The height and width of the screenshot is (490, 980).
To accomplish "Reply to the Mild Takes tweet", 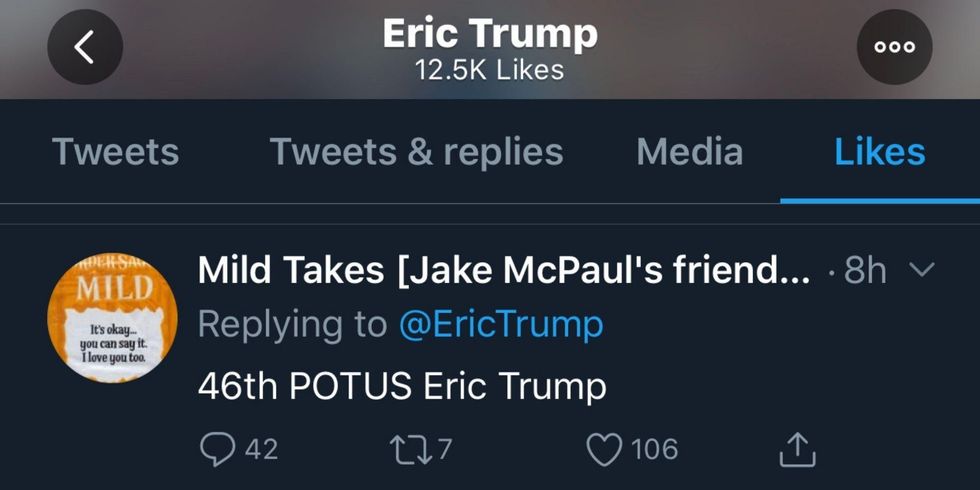I will point(216,449).
